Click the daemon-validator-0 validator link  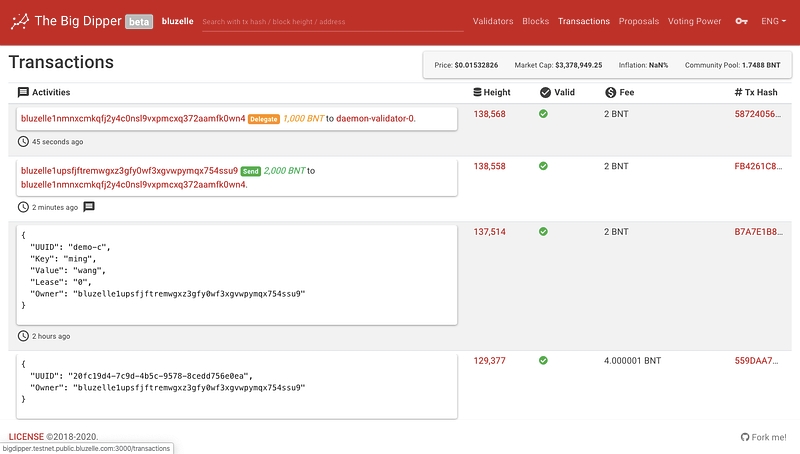click(375, 118)
